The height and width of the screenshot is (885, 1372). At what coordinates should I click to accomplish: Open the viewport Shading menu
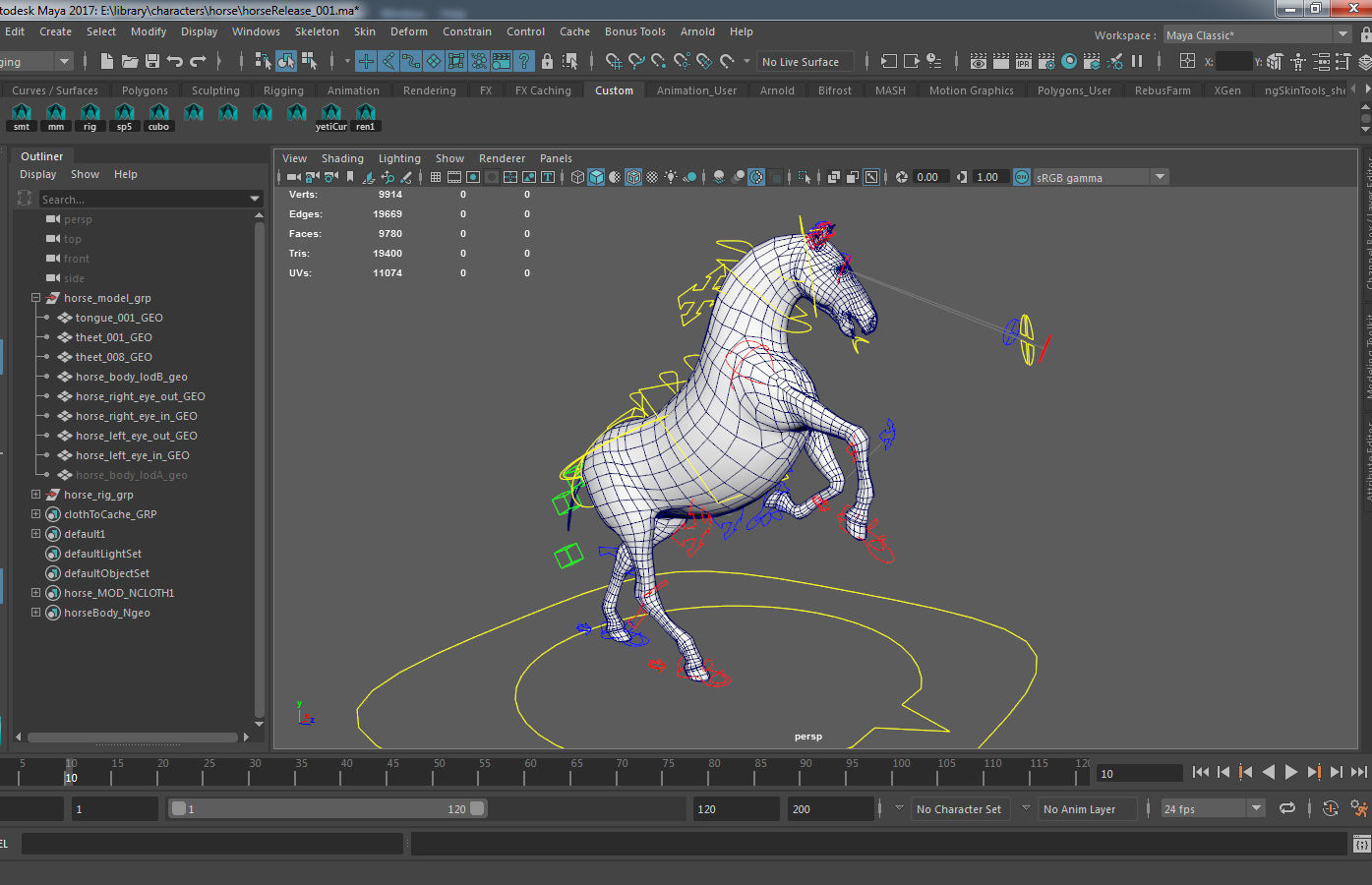coord(342,158)
